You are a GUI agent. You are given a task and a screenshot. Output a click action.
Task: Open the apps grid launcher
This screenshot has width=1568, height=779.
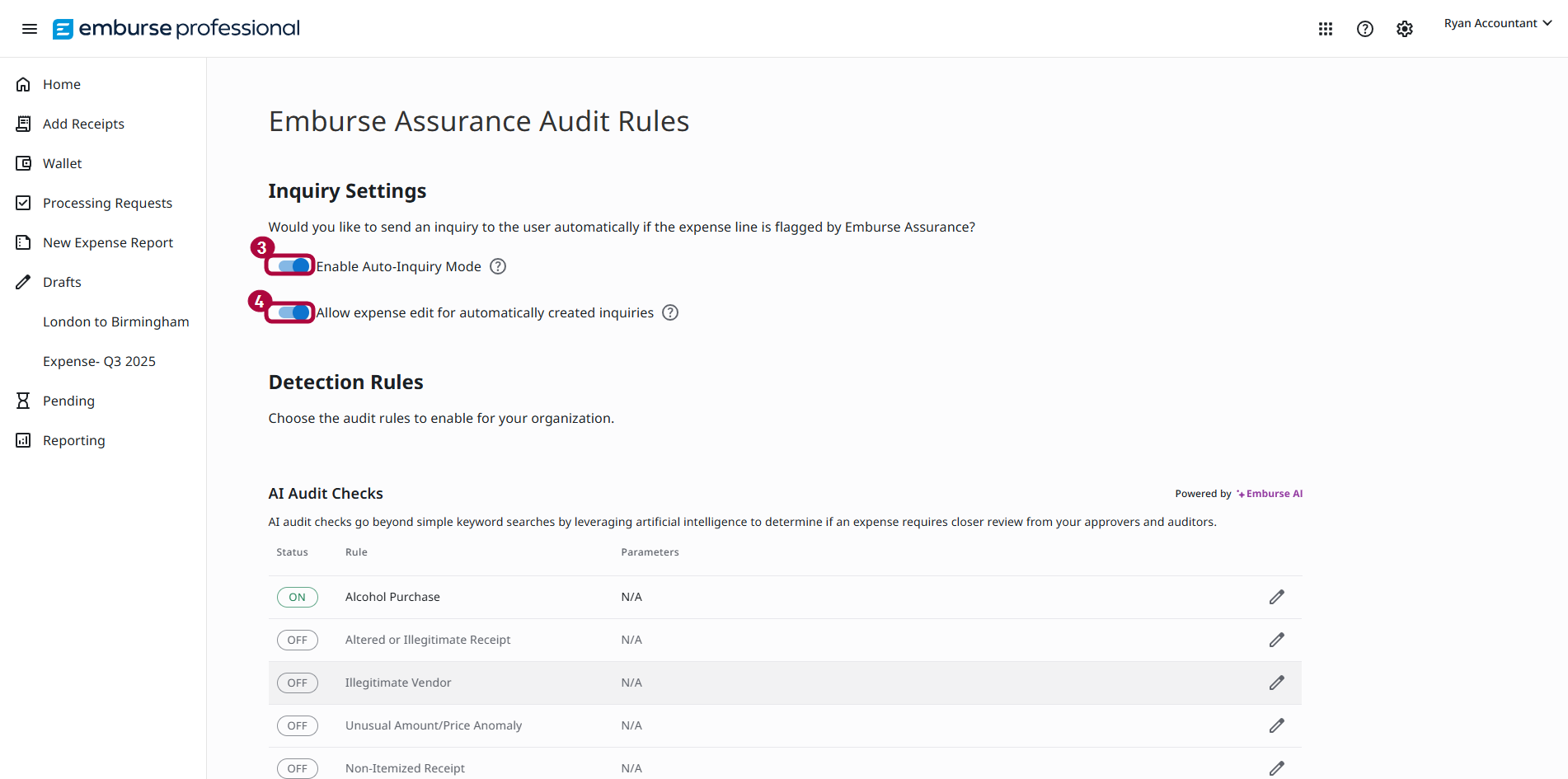coord(1325,29)
